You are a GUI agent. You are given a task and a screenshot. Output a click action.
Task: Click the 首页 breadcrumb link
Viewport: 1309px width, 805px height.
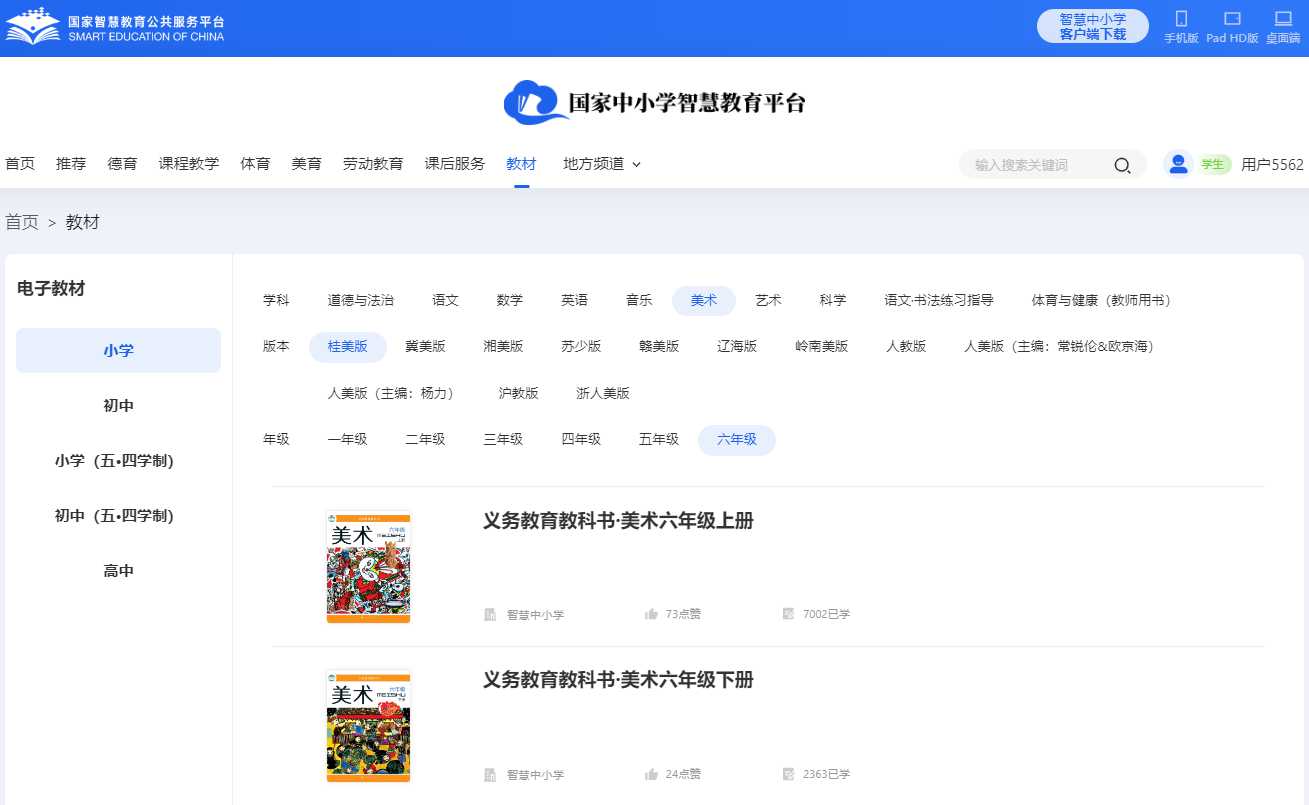(22, 222)
